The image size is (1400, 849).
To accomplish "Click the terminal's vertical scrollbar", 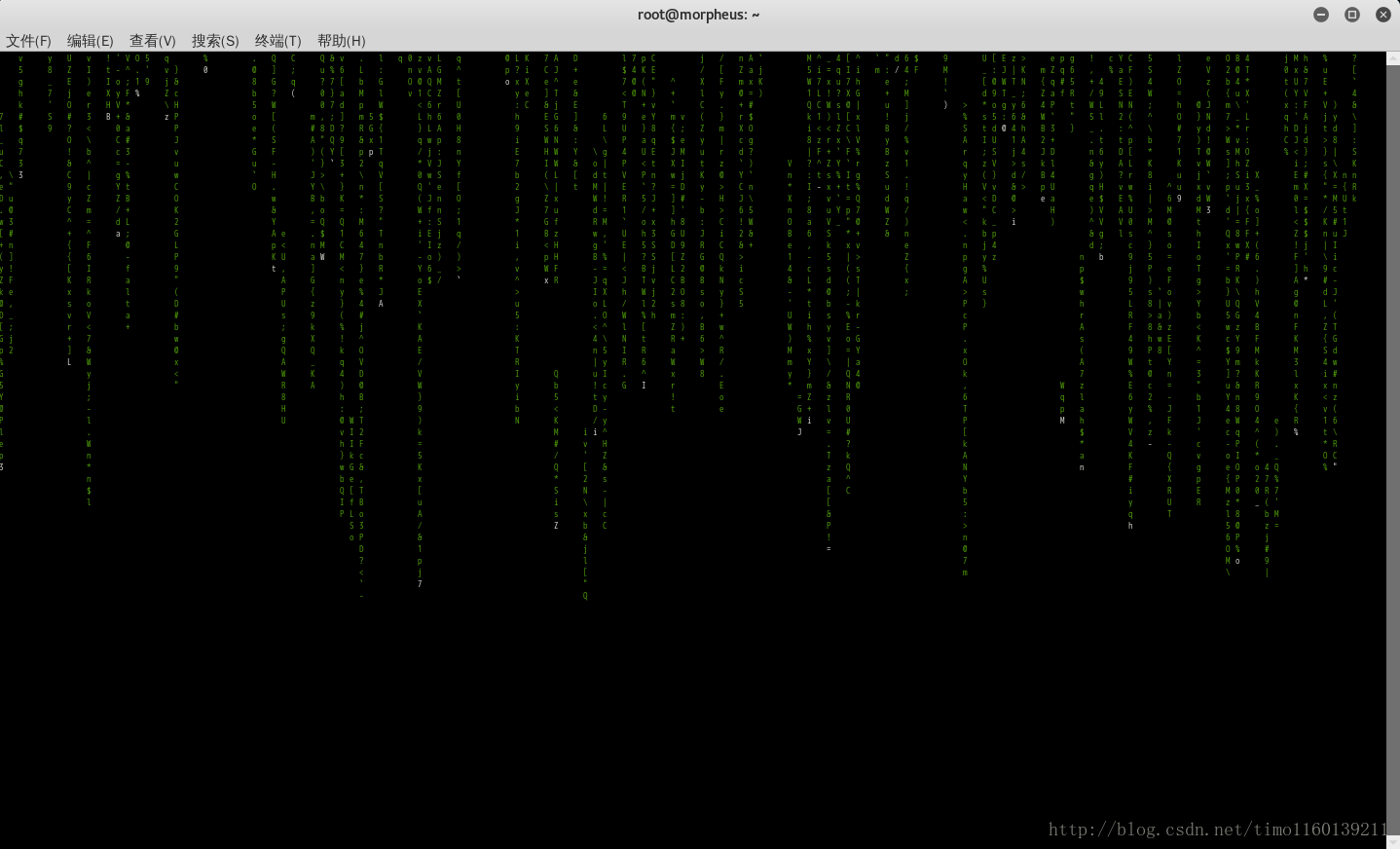I will click(1393, 450).
